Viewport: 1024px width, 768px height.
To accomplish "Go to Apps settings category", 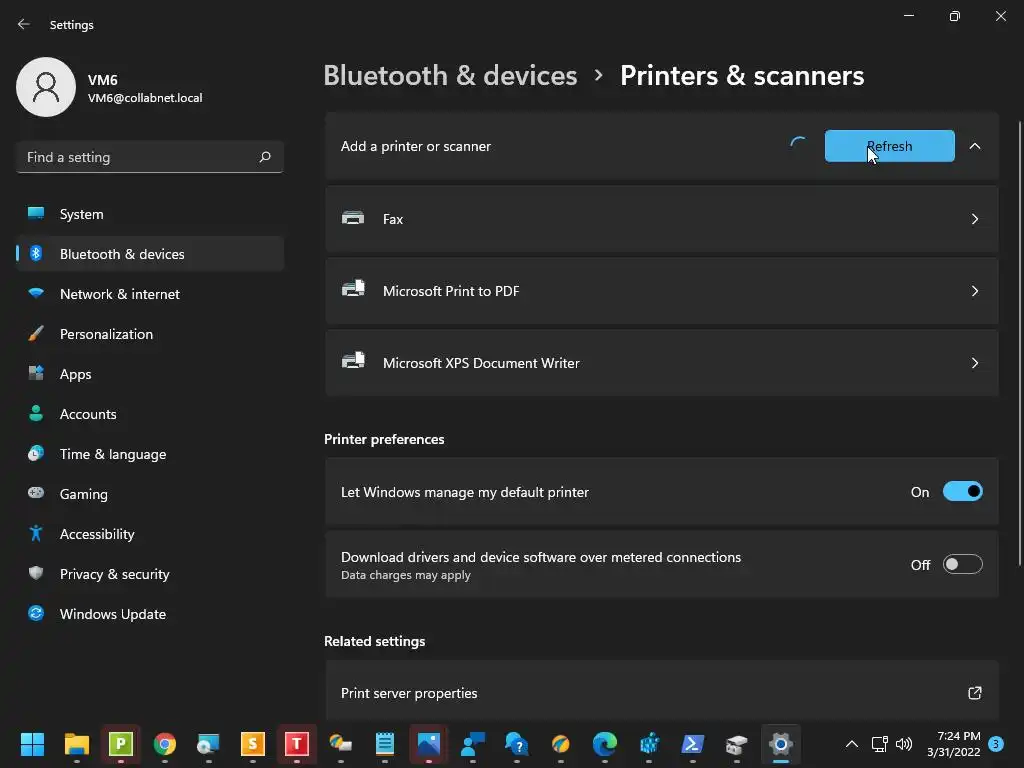I will (x=150, y=374).
